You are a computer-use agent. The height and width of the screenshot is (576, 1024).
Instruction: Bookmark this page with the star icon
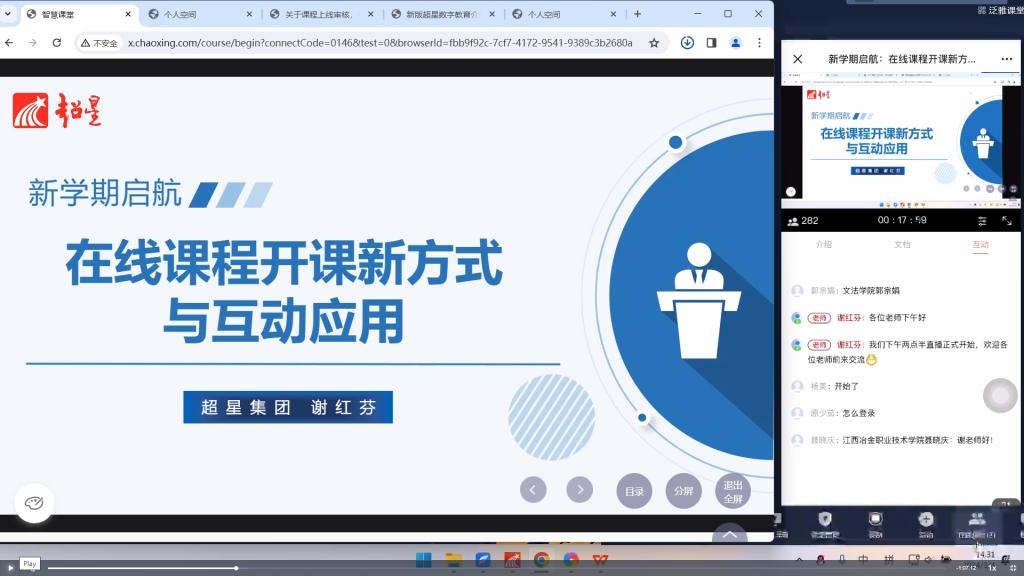pyautogui.click(x=654, y=43)
